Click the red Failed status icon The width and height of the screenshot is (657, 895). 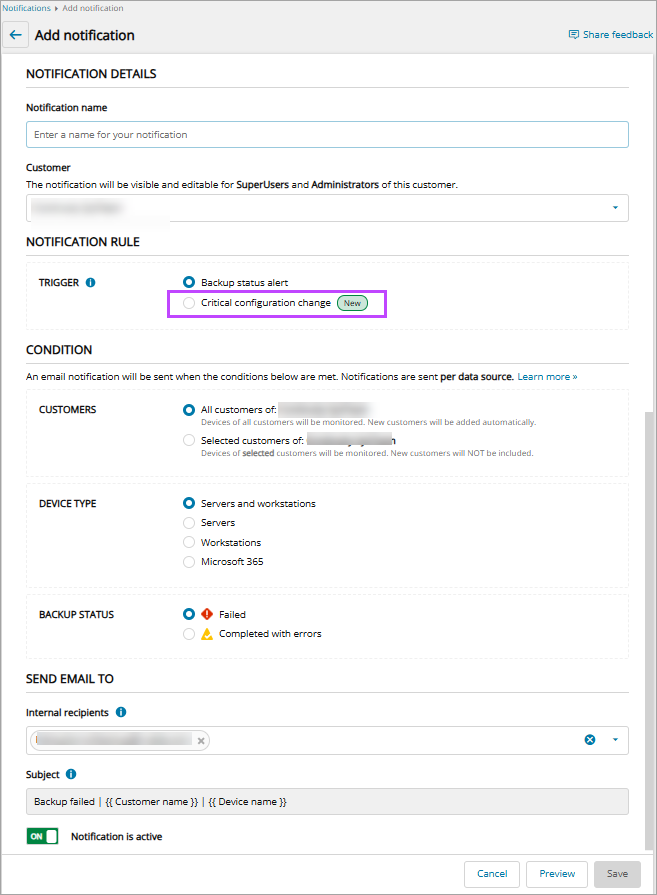click(x=207, y=615)
